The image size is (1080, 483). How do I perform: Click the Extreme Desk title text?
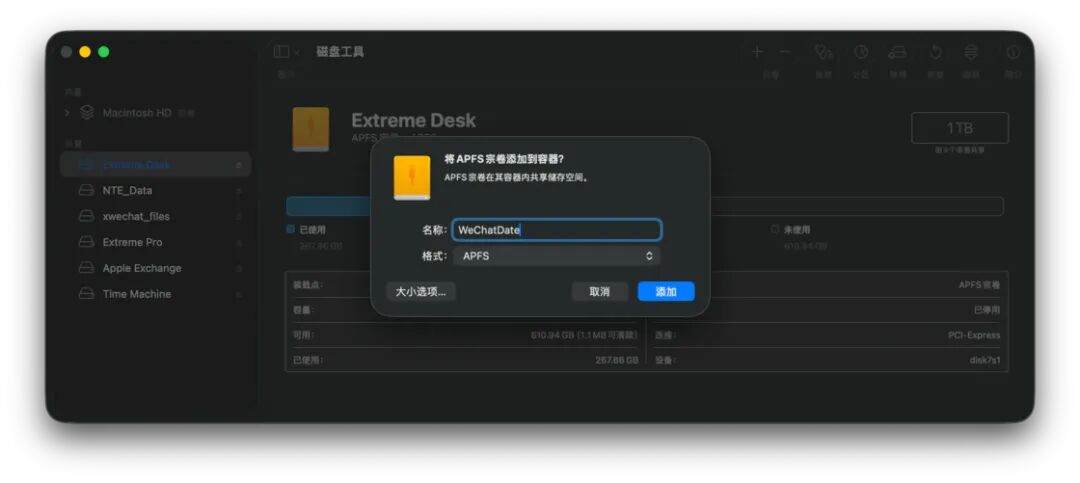tap(413, 121)
